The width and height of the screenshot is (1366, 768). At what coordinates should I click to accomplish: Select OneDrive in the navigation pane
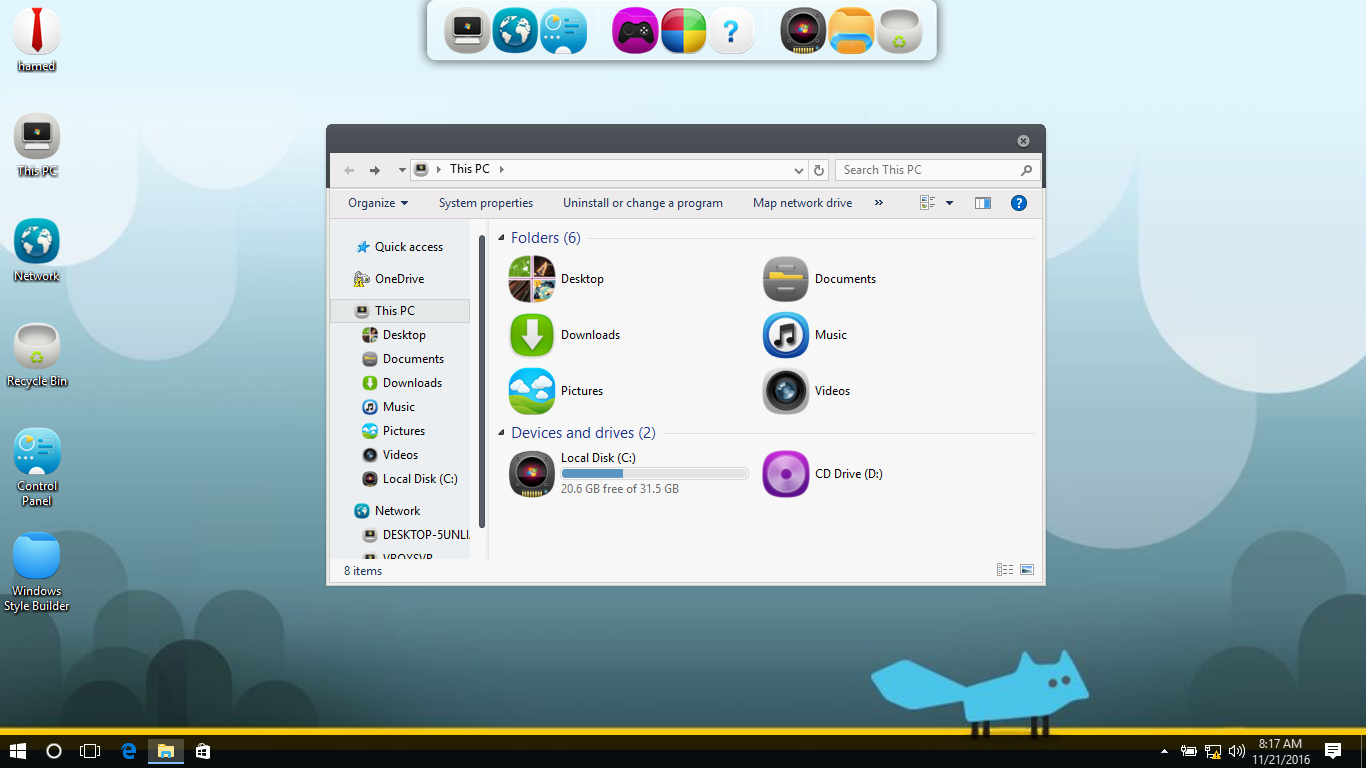pos(399,279)
